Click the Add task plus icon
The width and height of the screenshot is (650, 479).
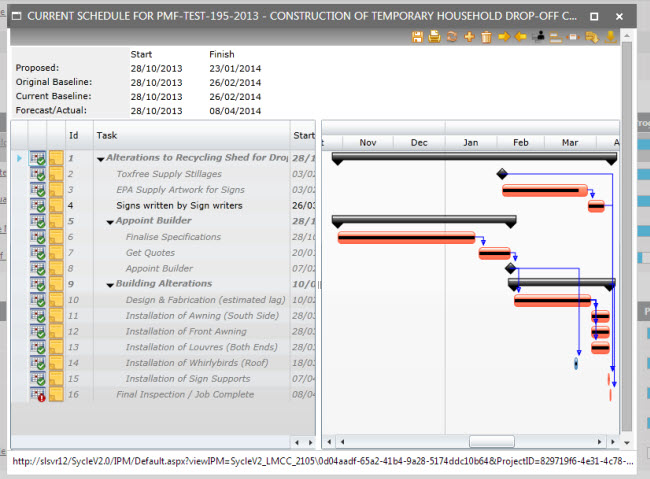coord(469,37)
